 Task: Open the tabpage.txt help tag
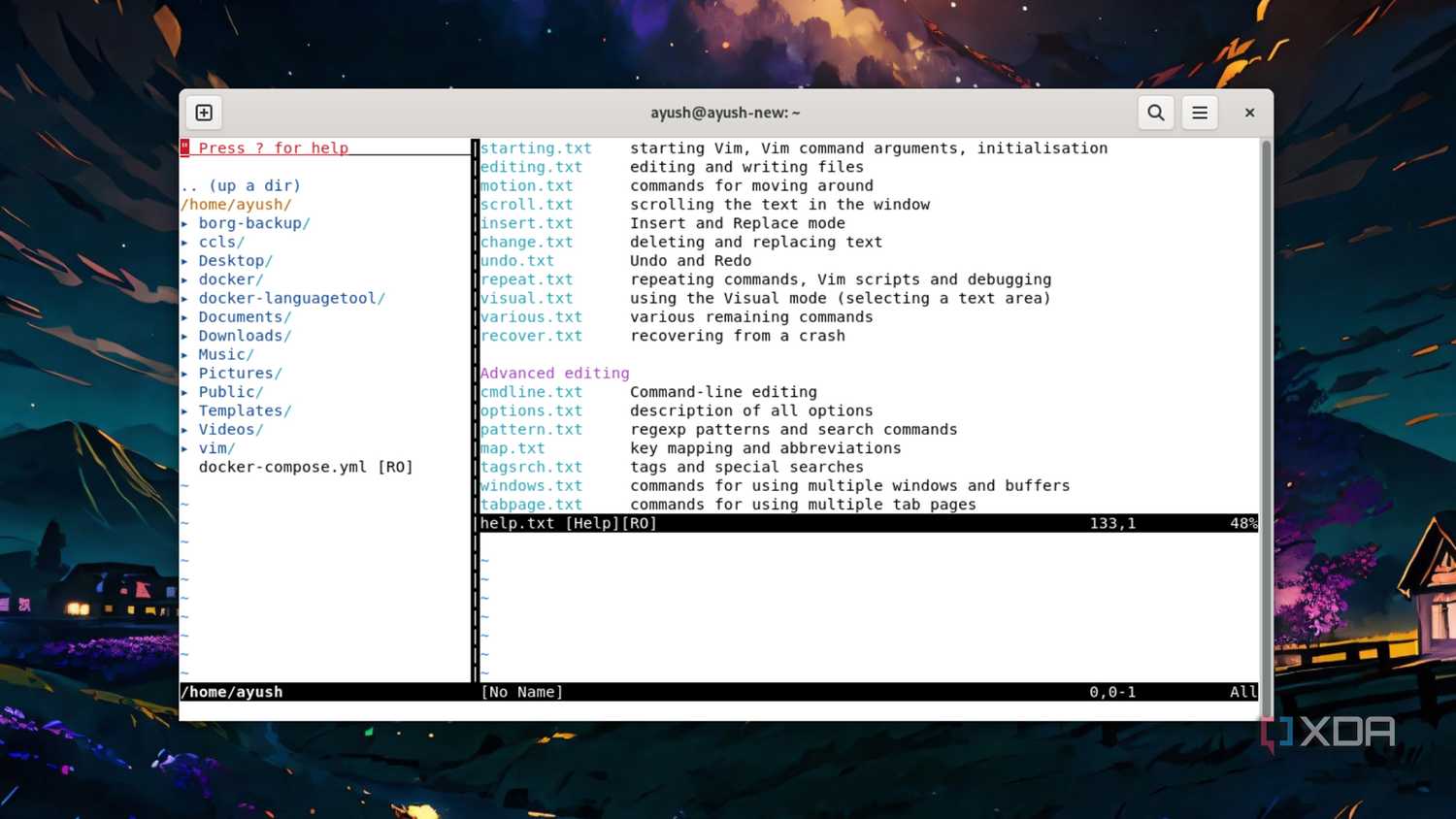tap(531, 505)
